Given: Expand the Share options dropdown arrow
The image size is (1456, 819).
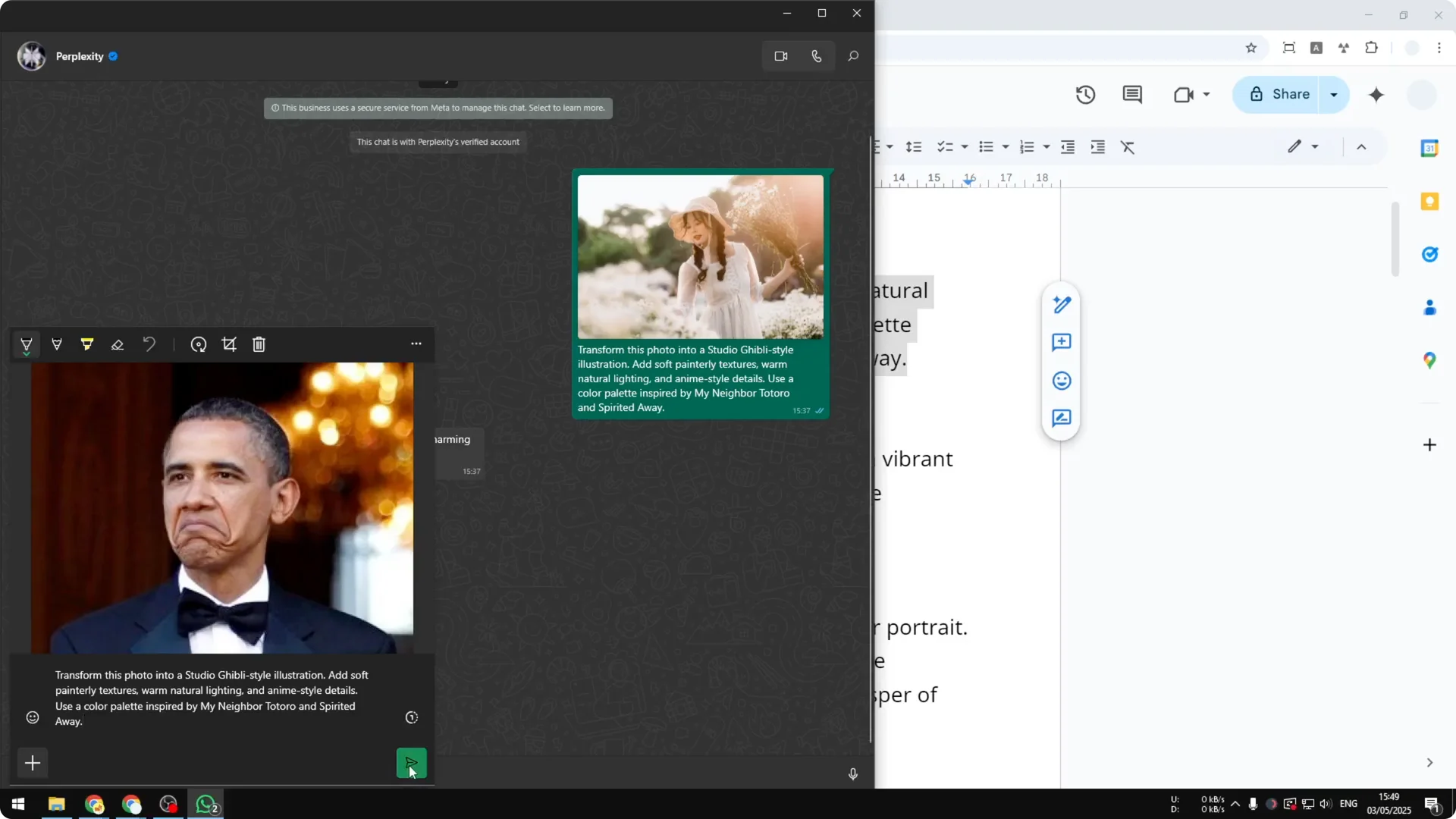Looking at the screenshot, I should point(1334,95).
